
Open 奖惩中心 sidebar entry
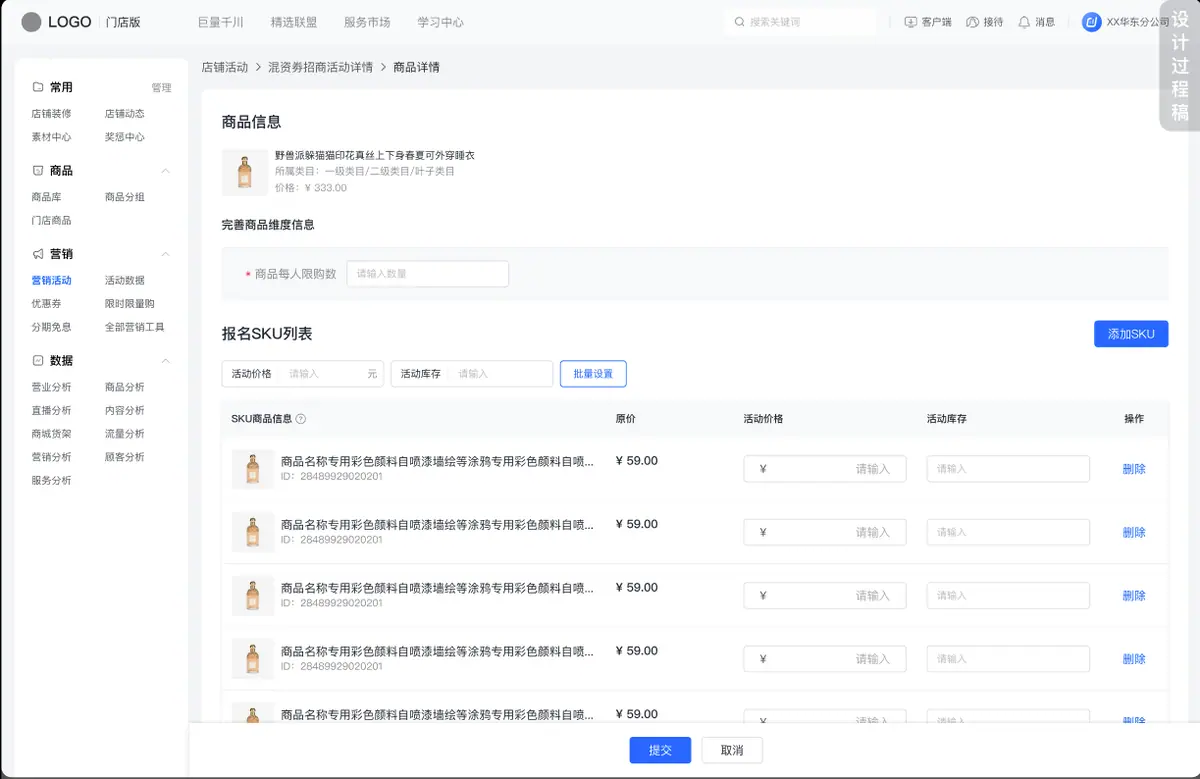[125, 137]
